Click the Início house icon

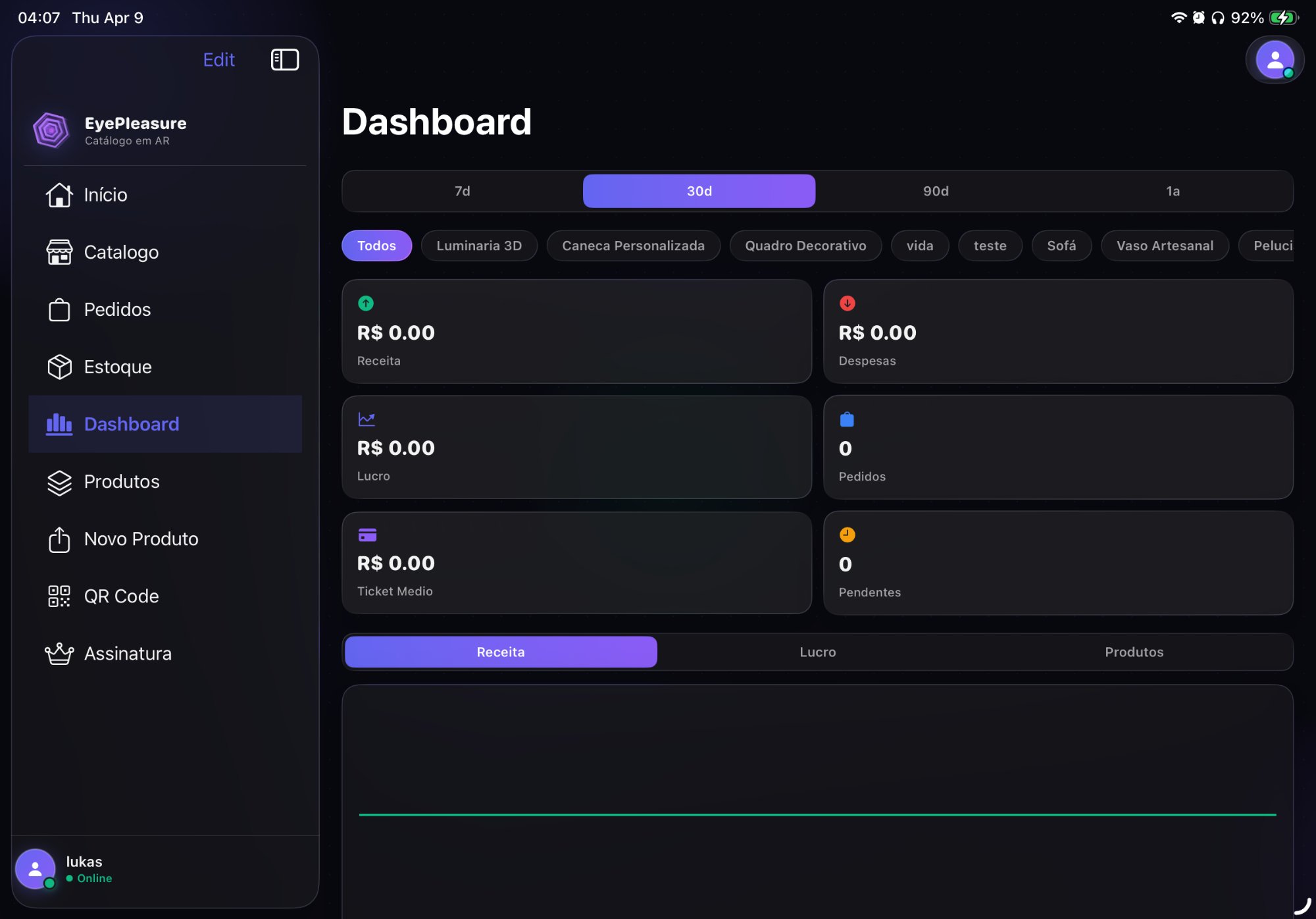coord(59,195)
